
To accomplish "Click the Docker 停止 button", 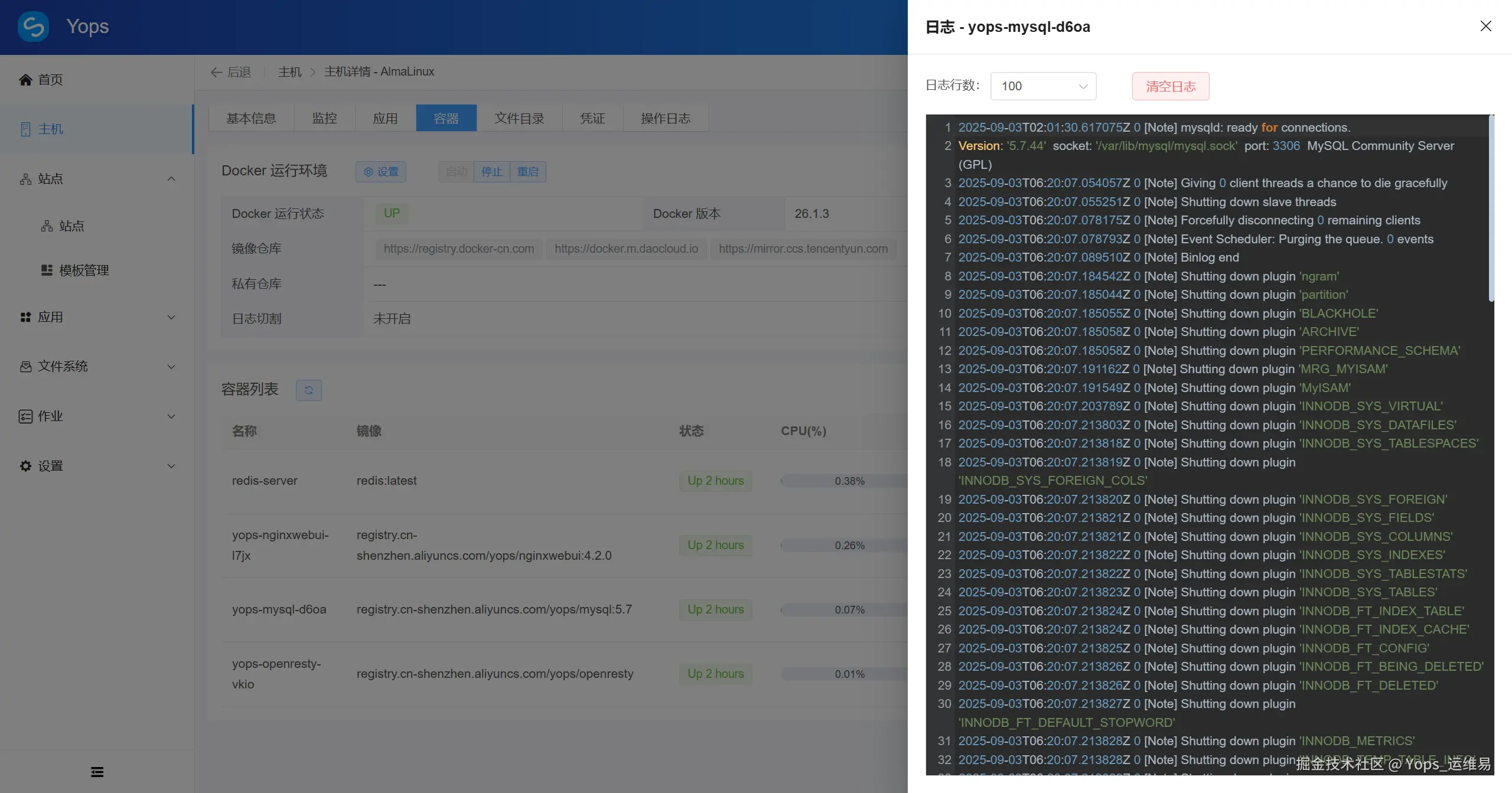I will click(x=491, y=172).
